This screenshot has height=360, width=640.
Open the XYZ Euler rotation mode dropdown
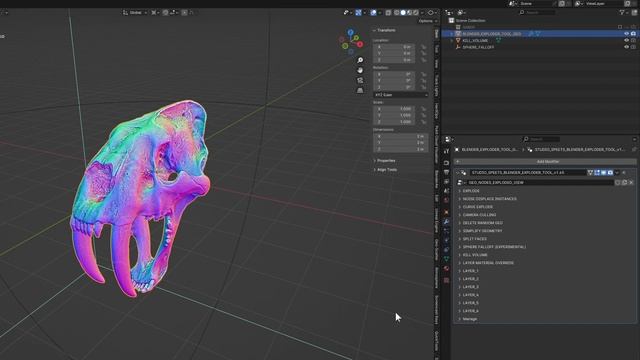coord(400,95)
